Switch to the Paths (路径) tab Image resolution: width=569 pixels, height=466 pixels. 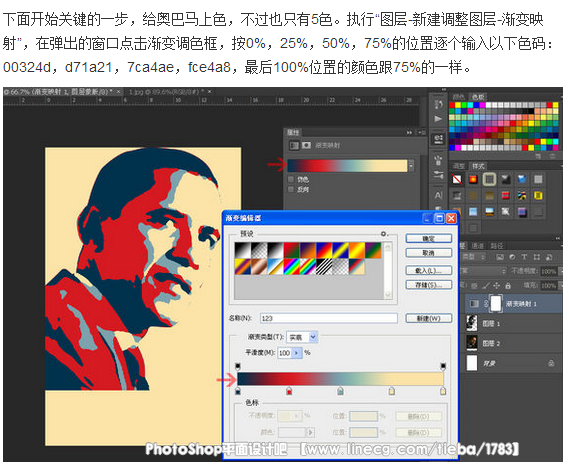coord(497,246)
